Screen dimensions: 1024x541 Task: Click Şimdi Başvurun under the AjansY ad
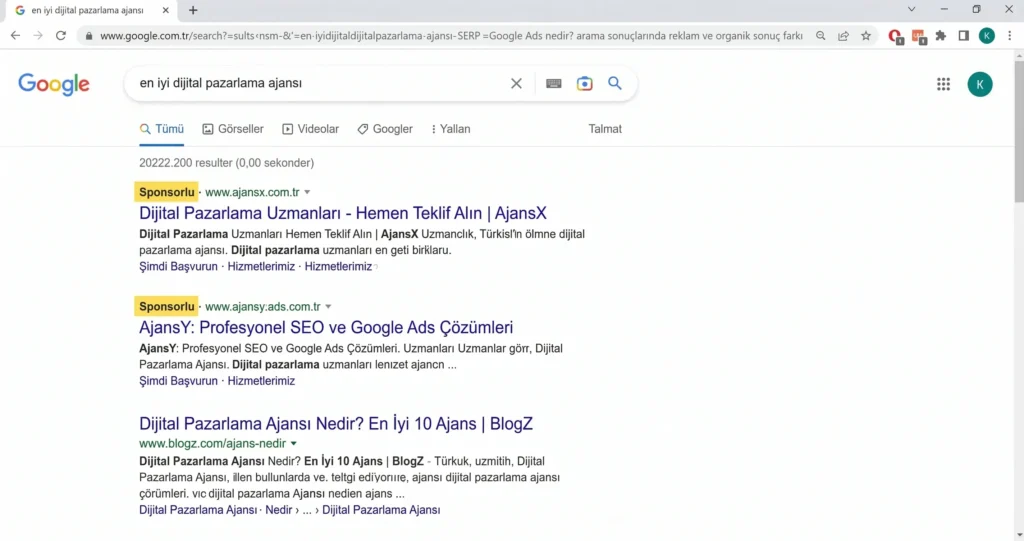point(178,381)
